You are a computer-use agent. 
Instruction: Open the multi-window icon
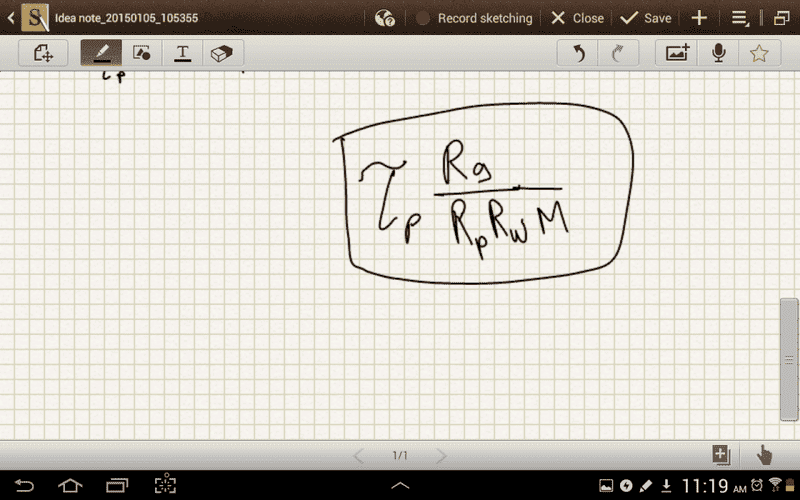pos(782,18)
